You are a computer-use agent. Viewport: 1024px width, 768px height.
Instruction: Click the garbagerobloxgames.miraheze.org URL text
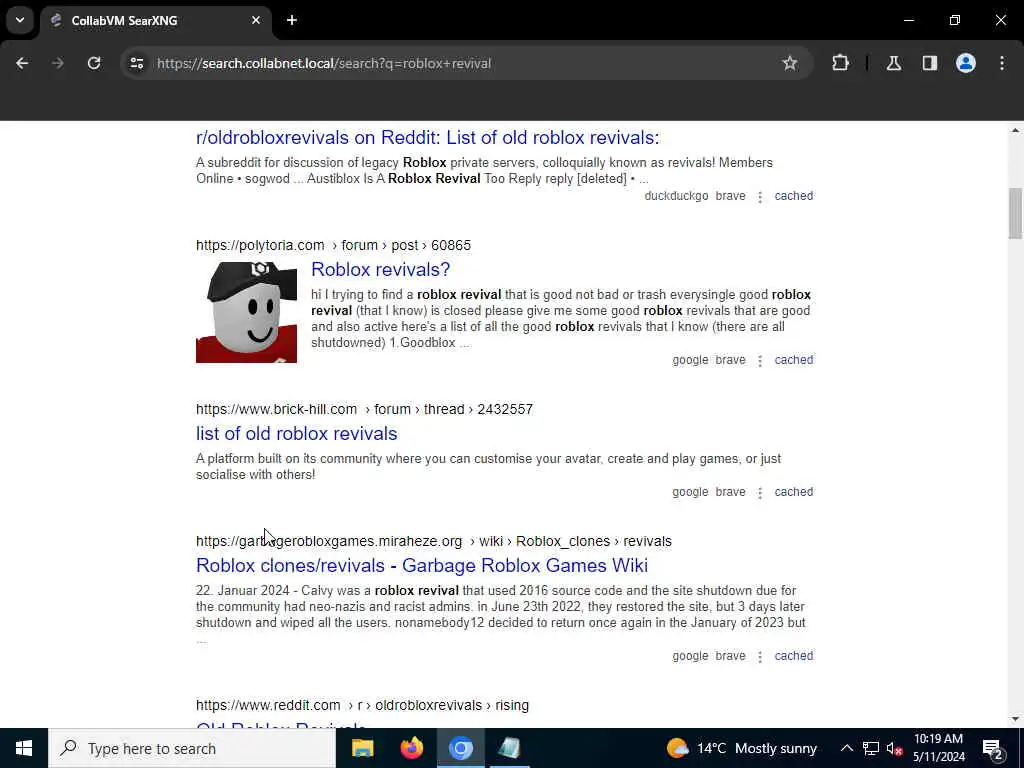(x=434, y=541)
